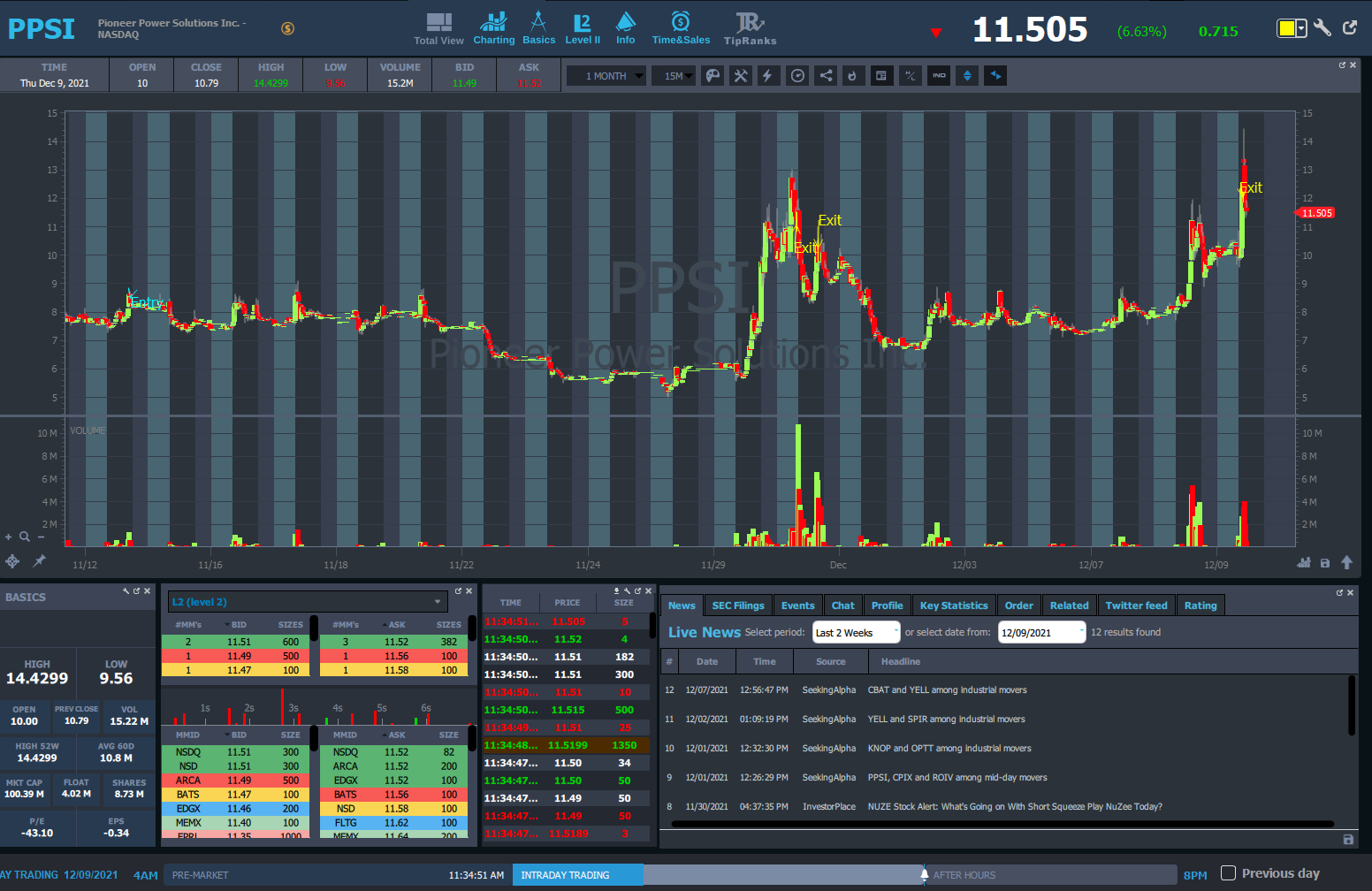Click the lightning bolt chart icon
1372x891 pixels.
click(767, 76)
